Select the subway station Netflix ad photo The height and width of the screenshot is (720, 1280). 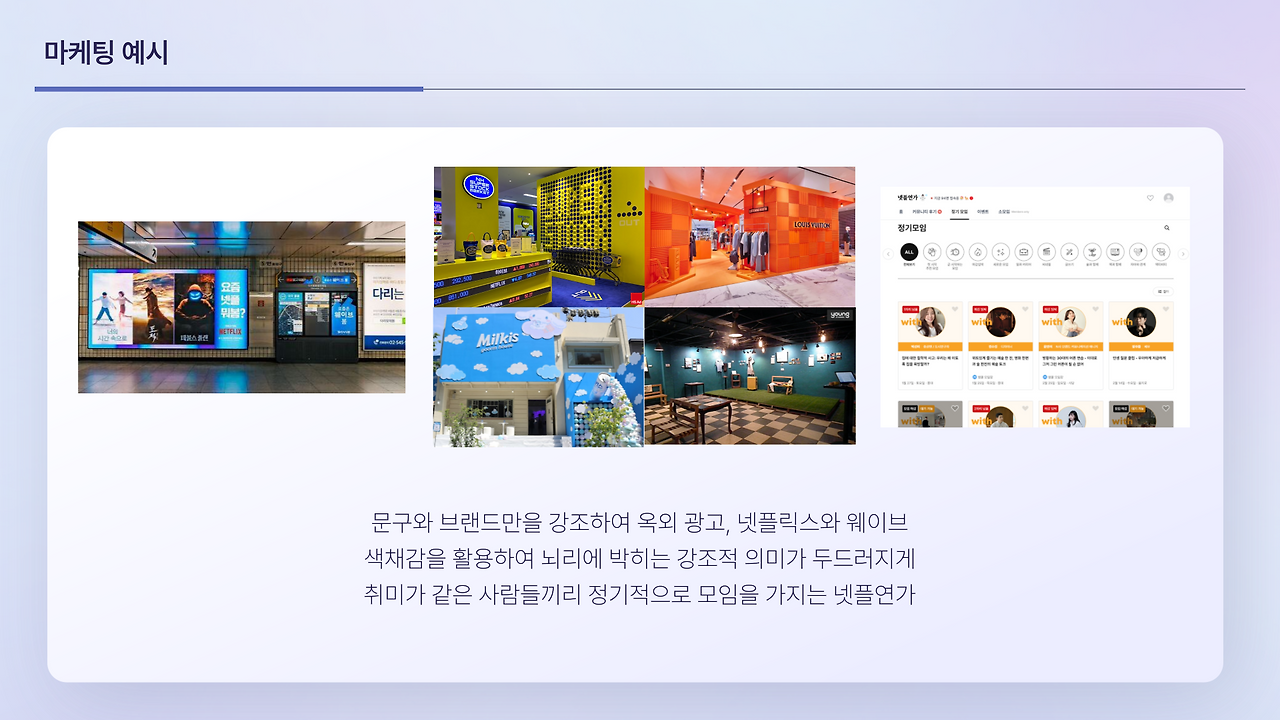242,307
